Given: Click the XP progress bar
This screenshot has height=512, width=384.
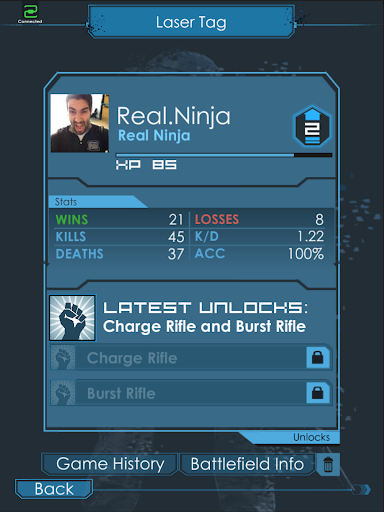Looking at the screenshot, I should [x=224, y=155].
